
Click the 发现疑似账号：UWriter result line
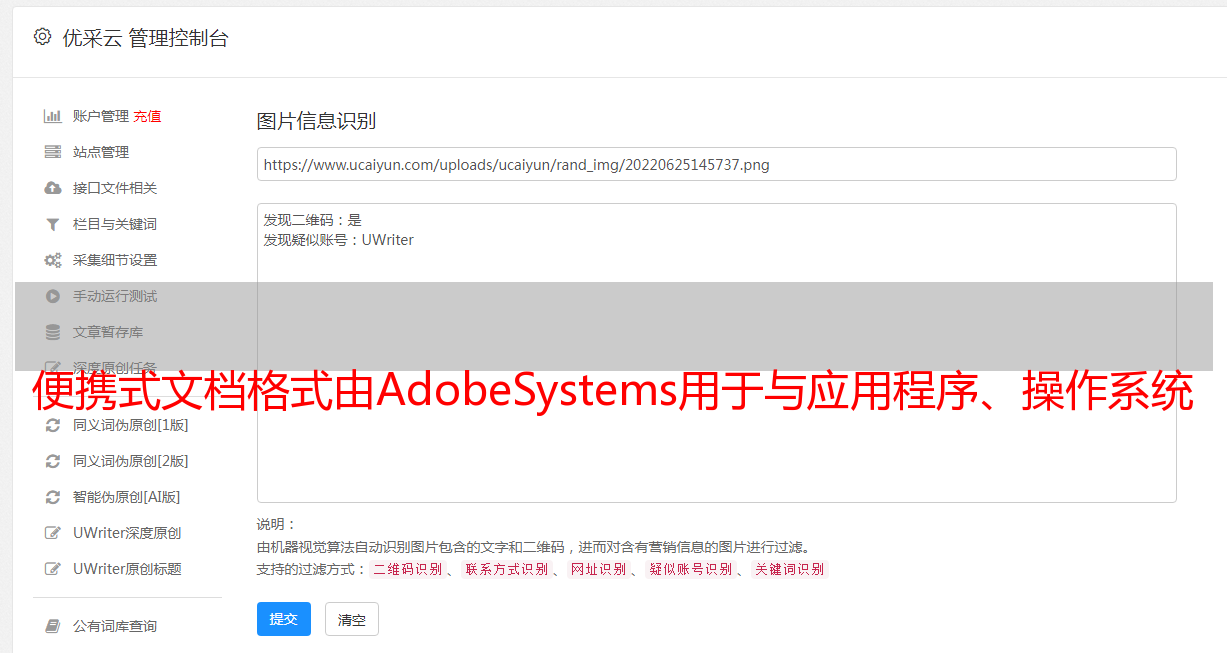tap(338, 240)
